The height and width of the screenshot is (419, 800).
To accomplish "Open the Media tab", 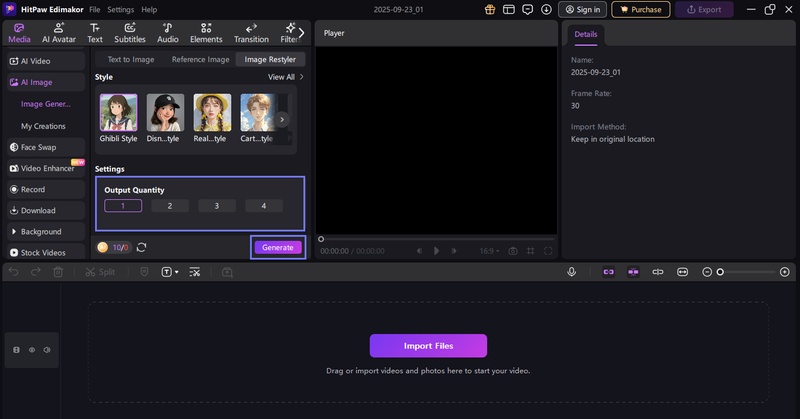I will (x=19, y=33).
